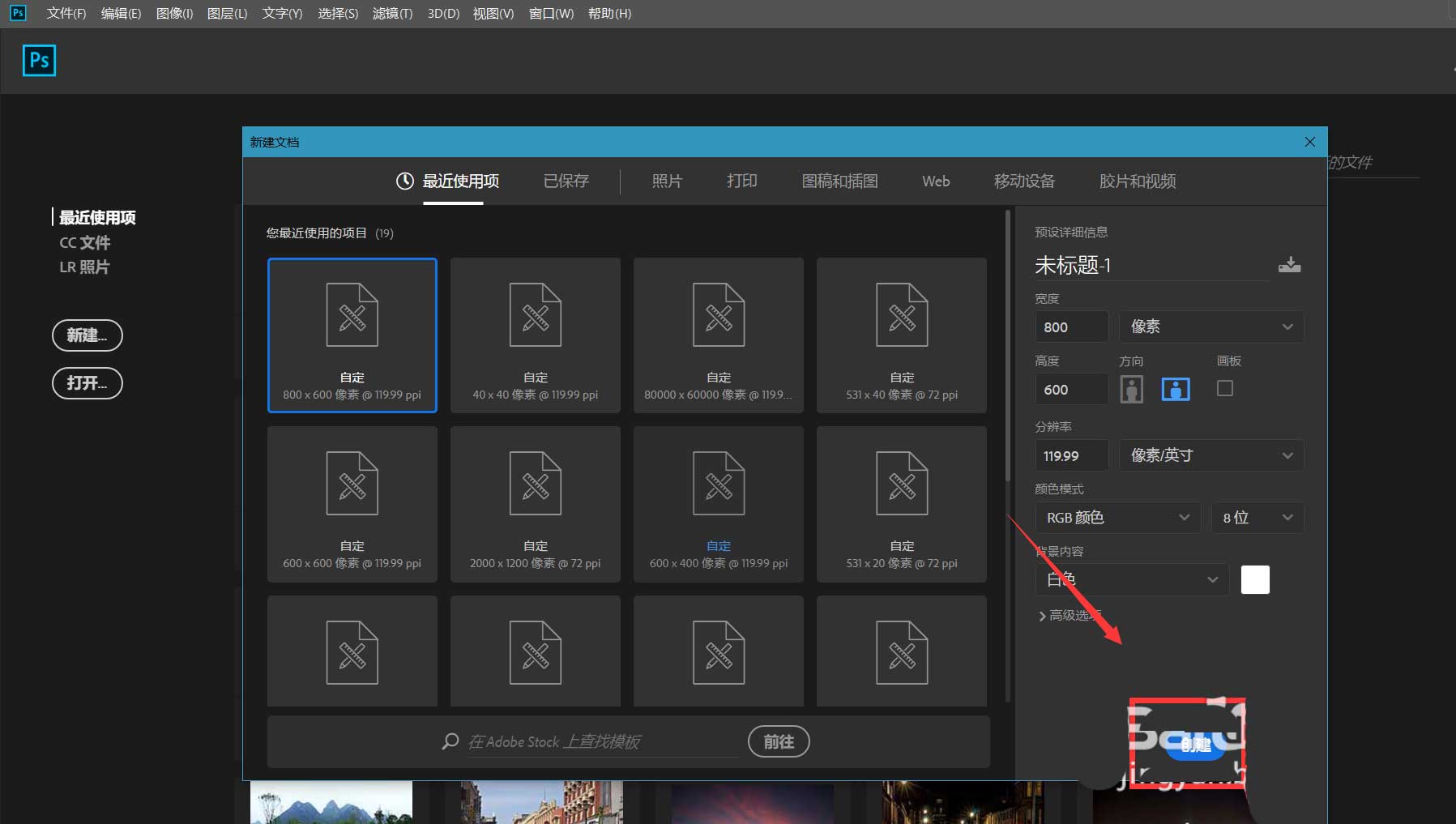Switch to 打印 tab
The height and width of the screenshot is (824, 1456).
click(741, 181)
